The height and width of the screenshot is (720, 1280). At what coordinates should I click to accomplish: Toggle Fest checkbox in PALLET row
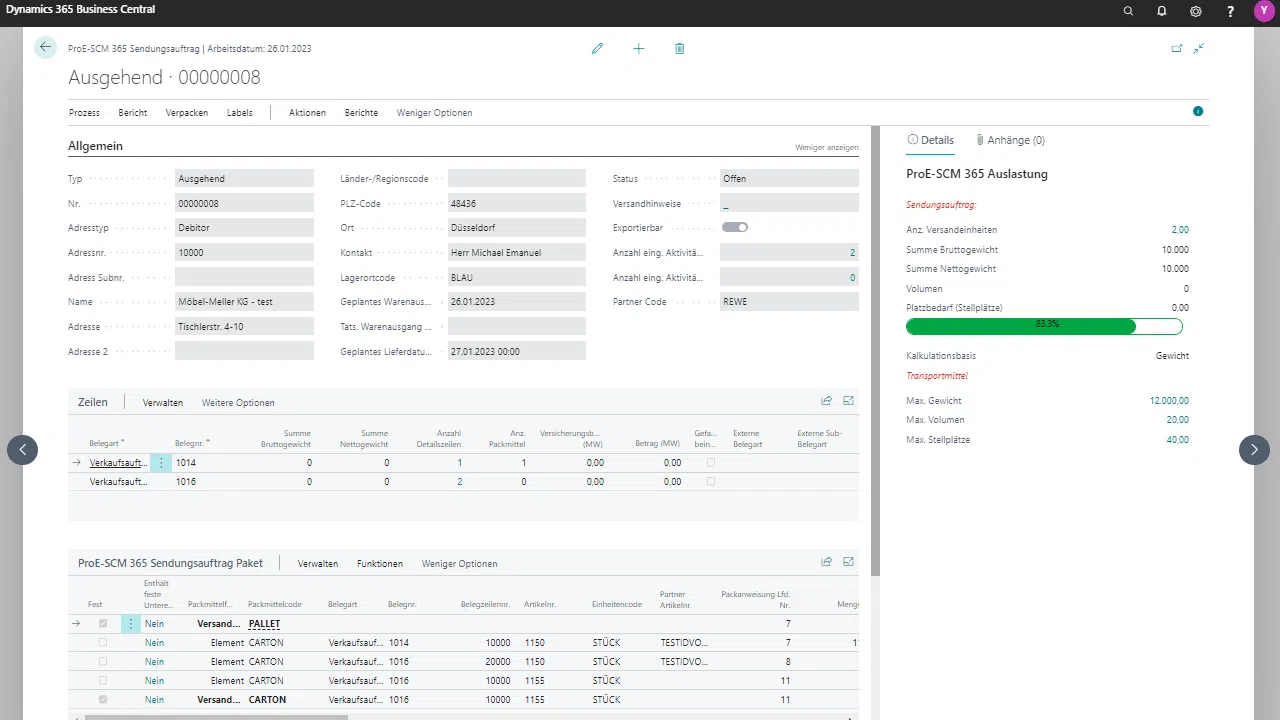(x=102, y=624)
